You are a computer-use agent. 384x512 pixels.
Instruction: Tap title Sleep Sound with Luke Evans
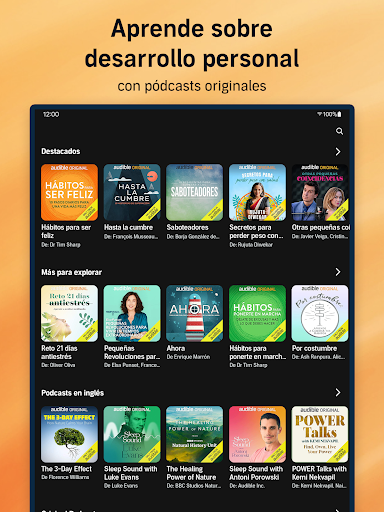tap(130, 473)
